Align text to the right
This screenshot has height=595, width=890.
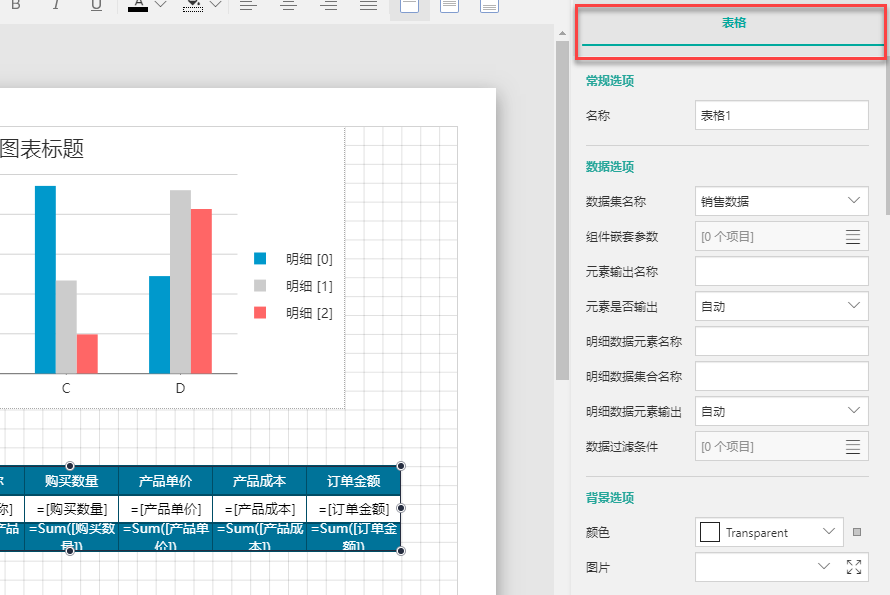(x=328, y=6)
